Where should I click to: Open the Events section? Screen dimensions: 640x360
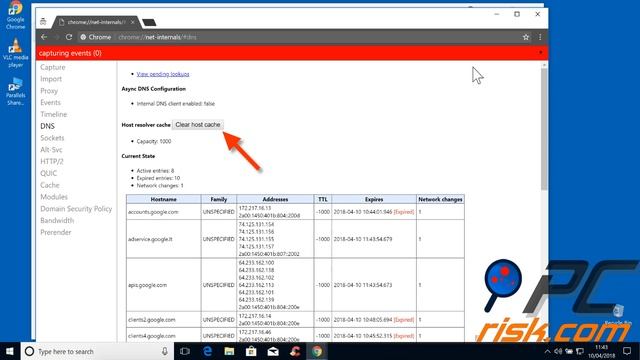(50, 102)
